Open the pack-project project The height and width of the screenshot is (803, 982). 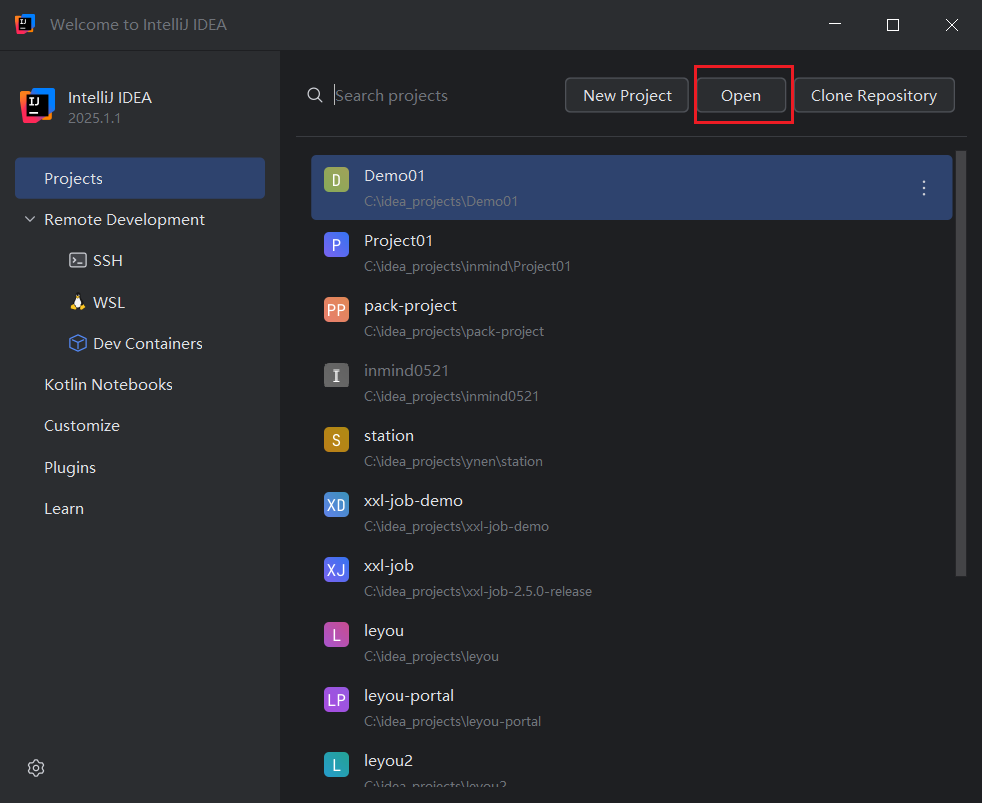631,318
